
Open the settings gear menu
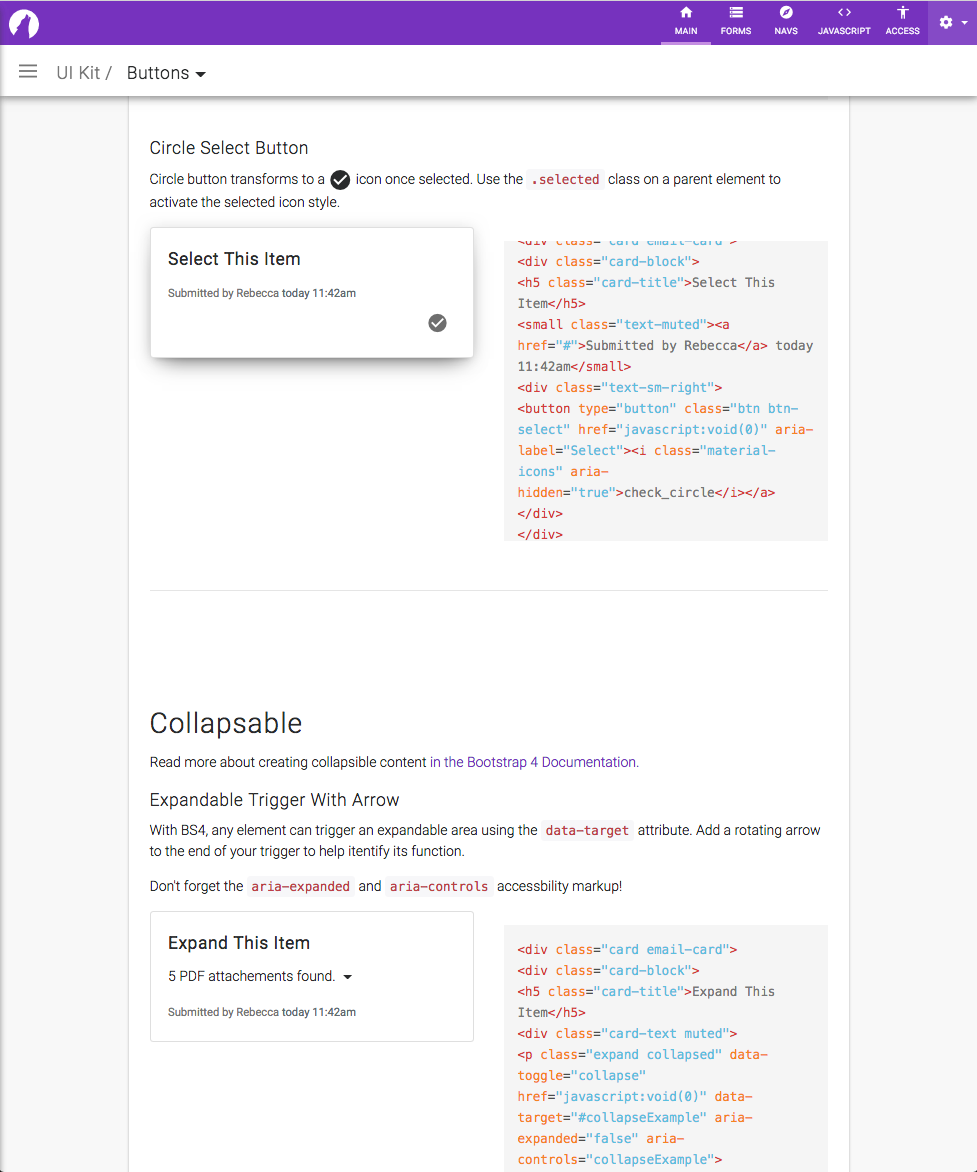(952, 22)
